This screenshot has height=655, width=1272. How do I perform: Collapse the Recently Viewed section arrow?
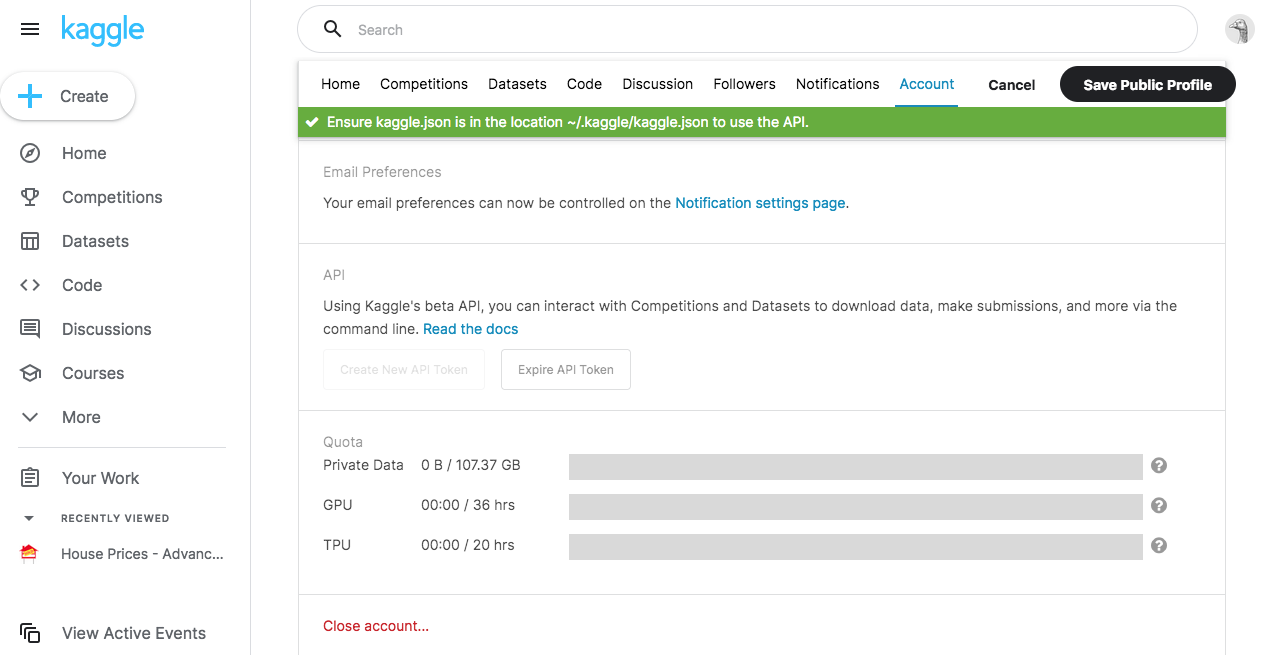click(x=29, y=518)
